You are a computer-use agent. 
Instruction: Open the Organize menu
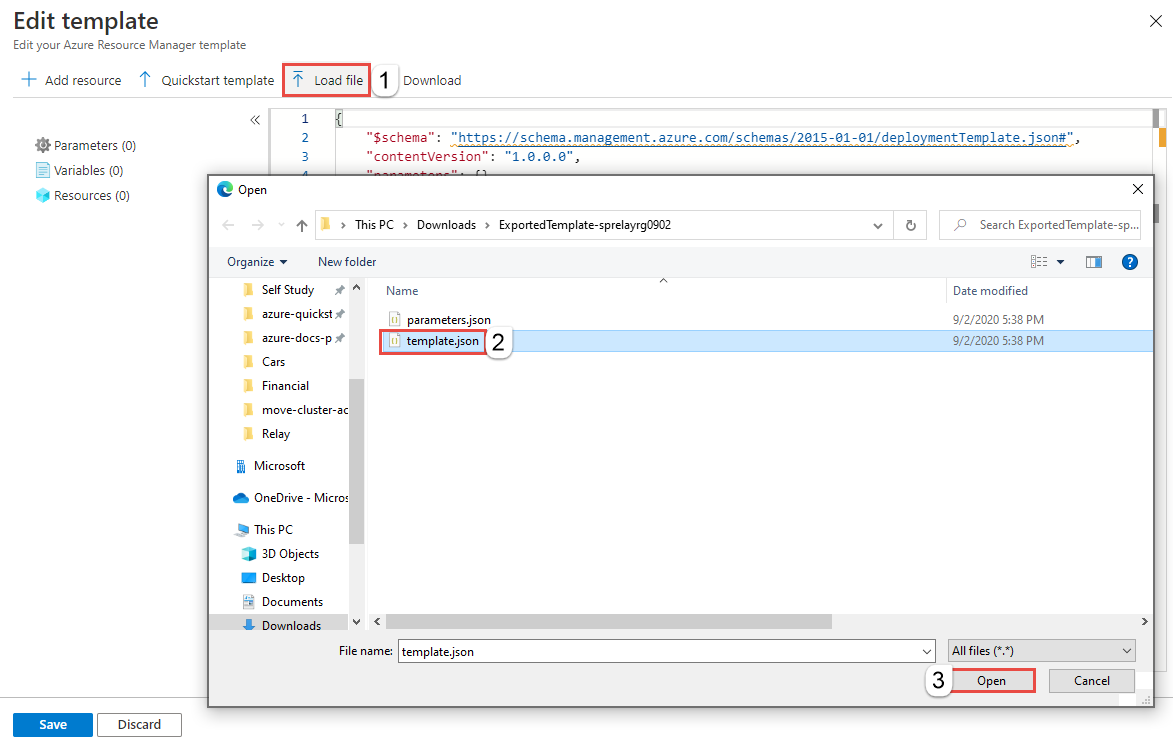(x=257, y=262)
